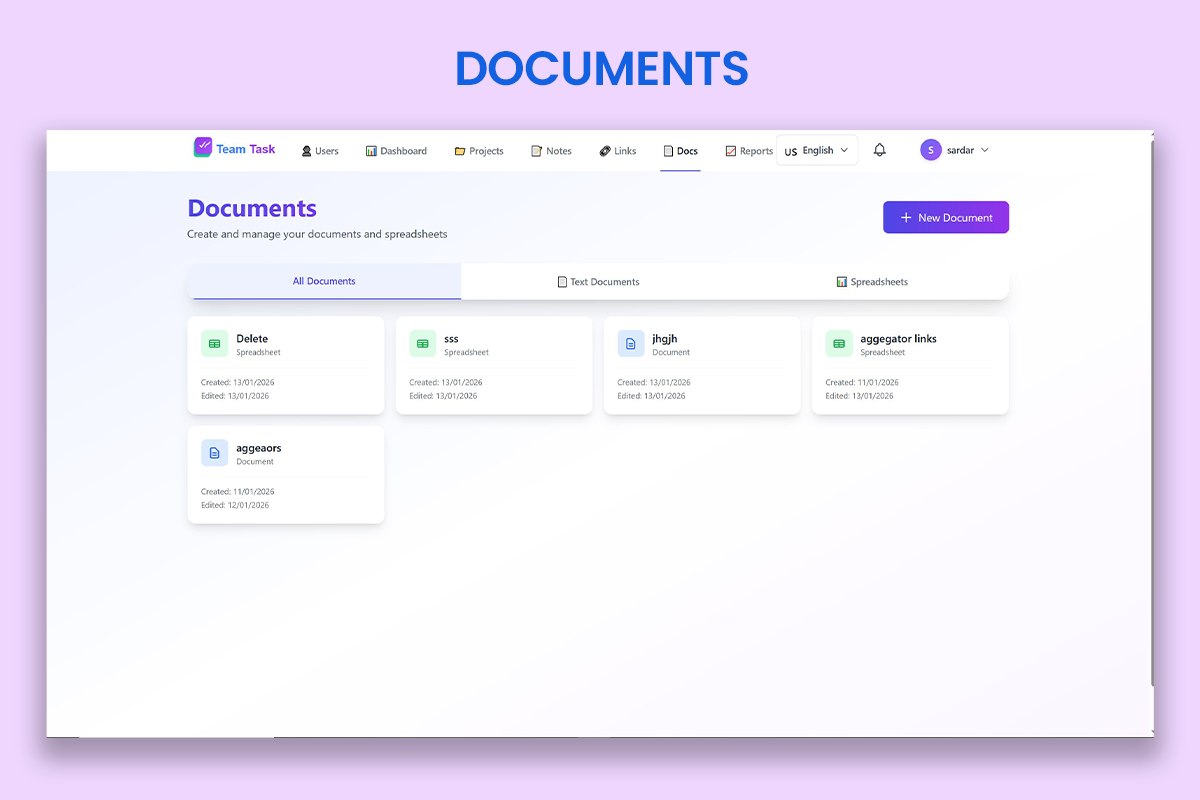Expand the sardar account menu

[x=957, y=150]
